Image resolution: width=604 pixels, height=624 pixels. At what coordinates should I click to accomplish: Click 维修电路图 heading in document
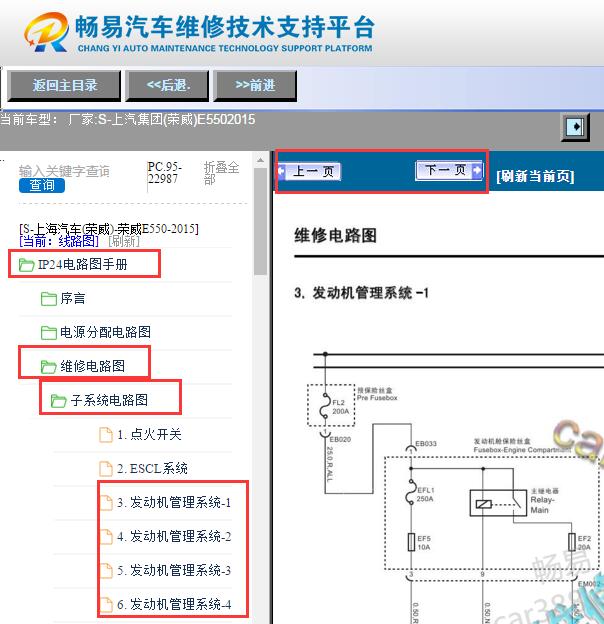[335, 236]
